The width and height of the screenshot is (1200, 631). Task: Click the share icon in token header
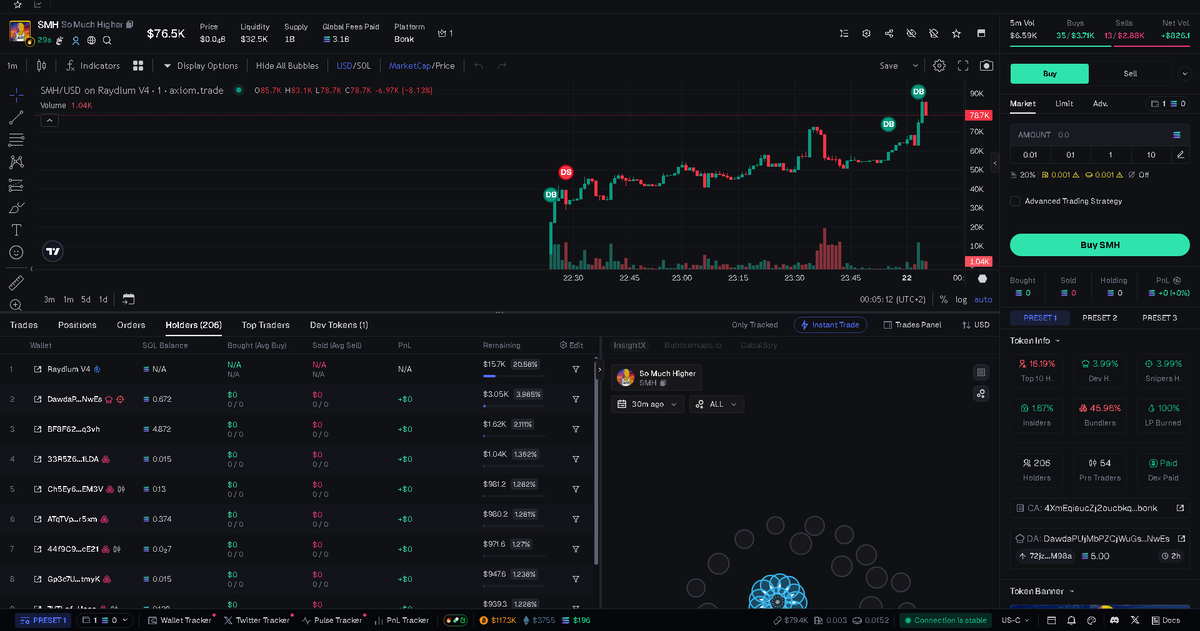(x=889, y=33)
